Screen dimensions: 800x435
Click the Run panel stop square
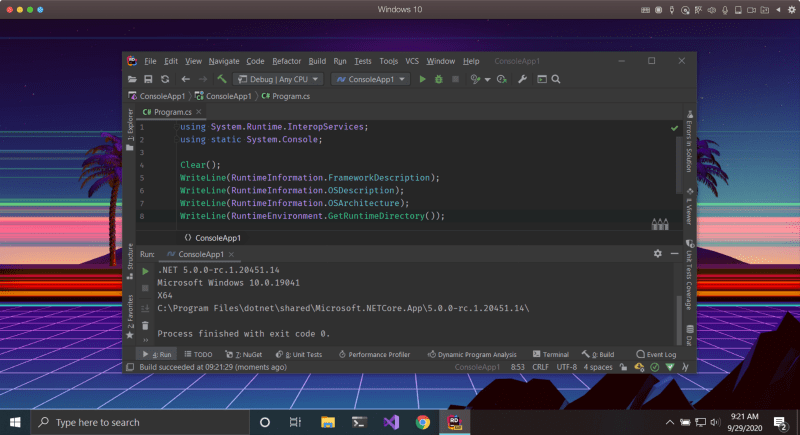tap(145, 288)
